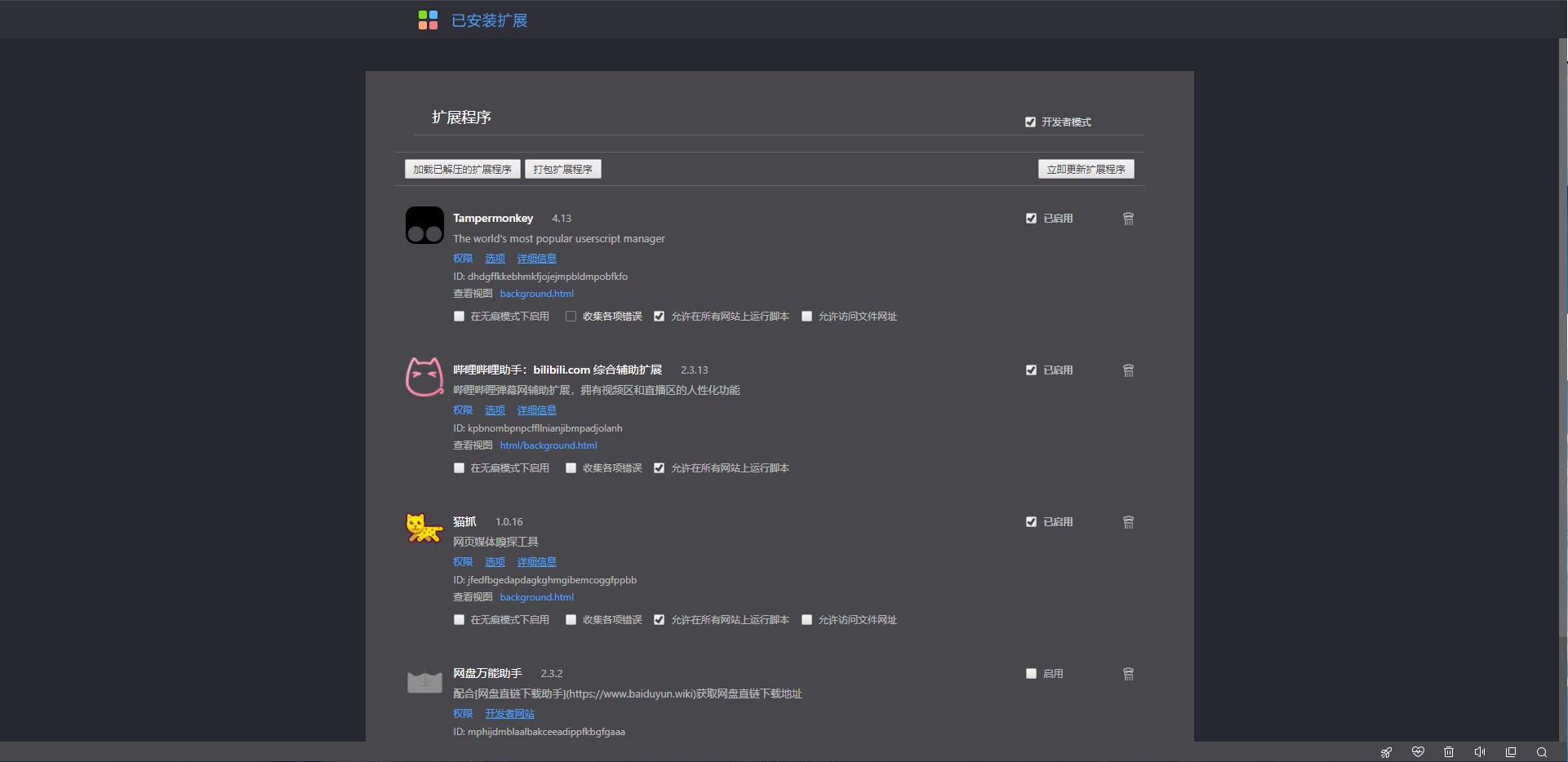Click 网盘万能助手 version 2.3.2 text
1568x762 pixels.
(x=552, y=674)
